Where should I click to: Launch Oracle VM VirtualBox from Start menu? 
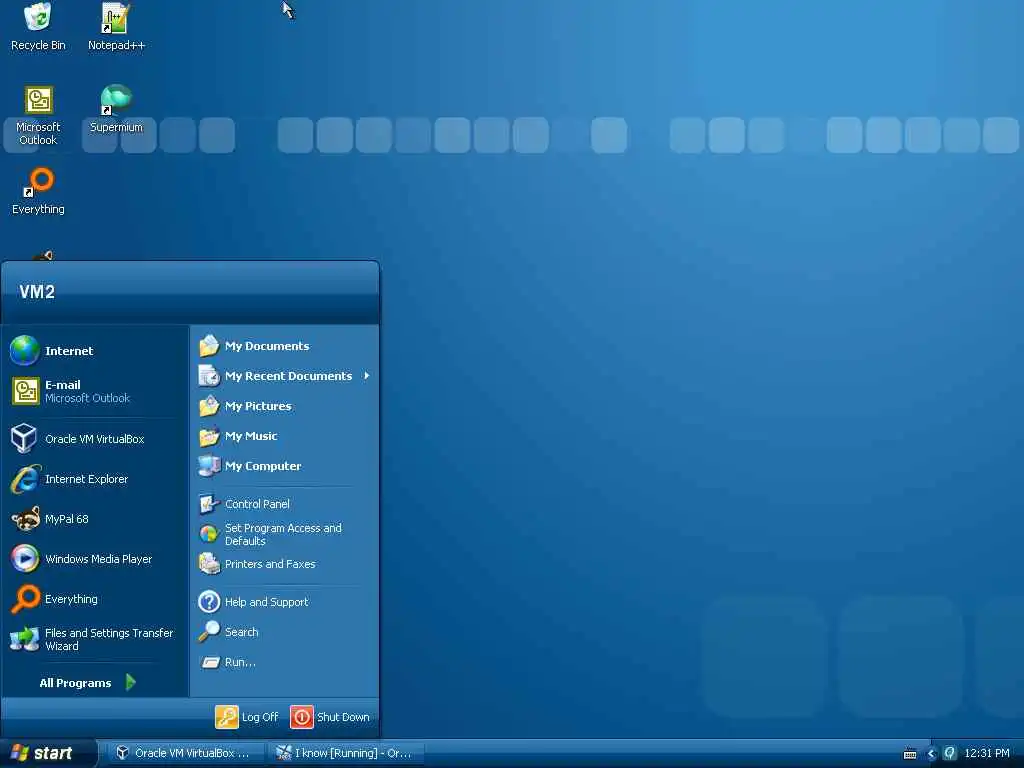pos(95,439)
